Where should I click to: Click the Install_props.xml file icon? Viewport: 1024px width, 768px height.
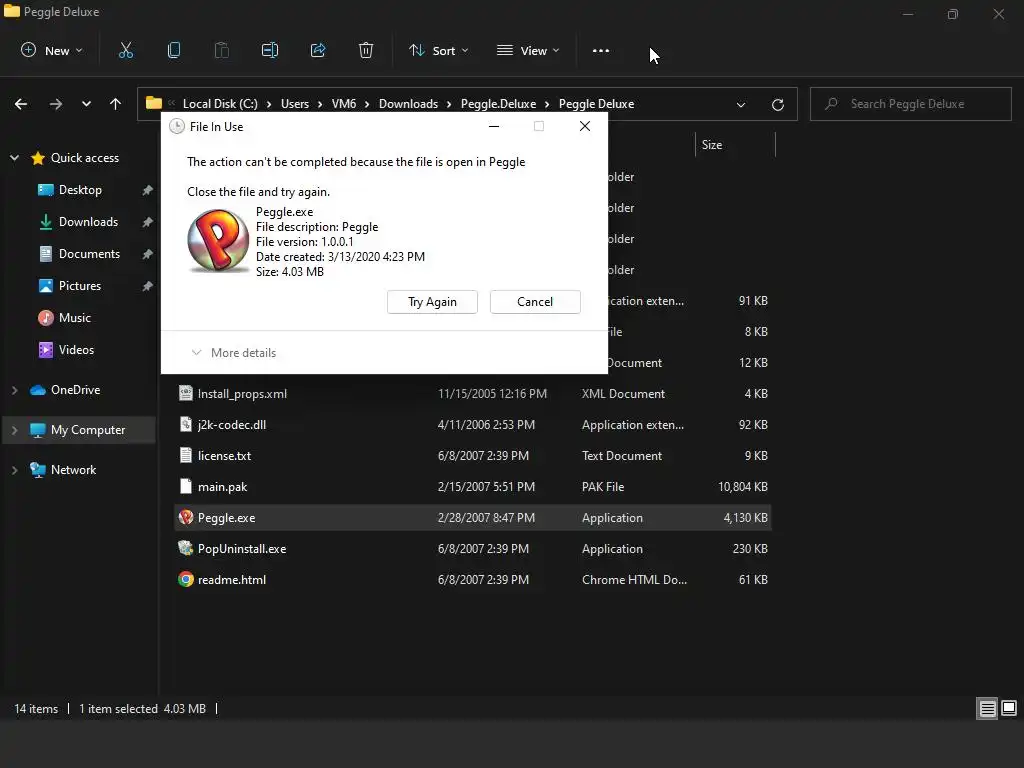pos(186,393)
